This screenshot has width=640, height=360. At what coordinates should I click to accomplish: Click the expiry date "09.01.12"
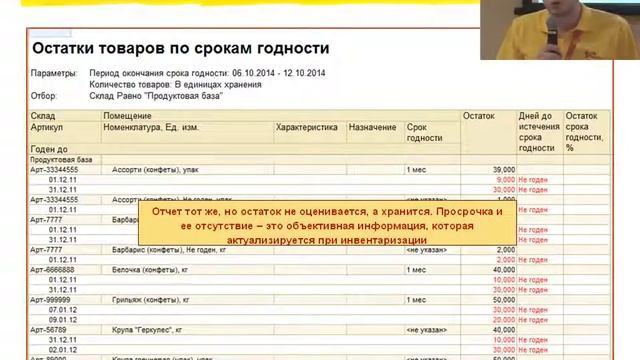tap(63, 320)
